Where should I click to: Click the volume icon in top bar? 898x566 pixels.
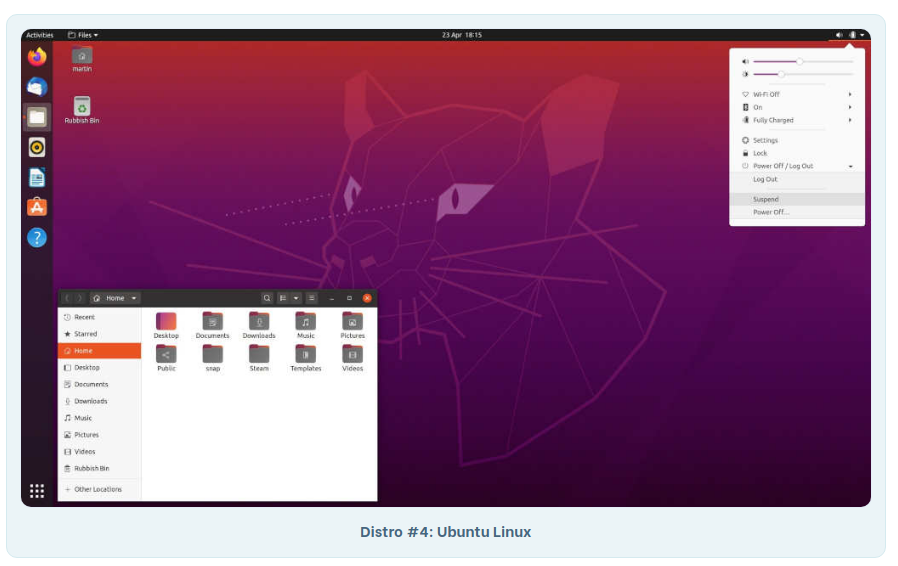pos(839,35)
